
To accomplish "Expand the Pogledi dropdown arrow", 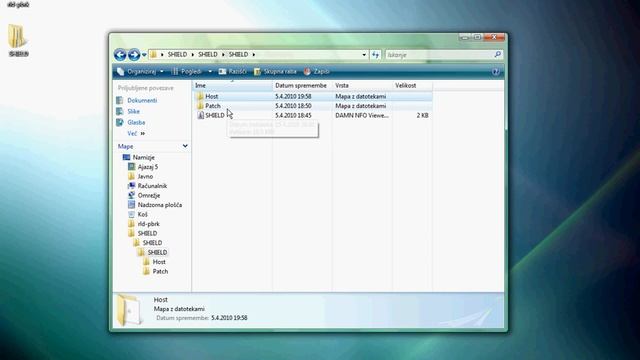I will 210,71.
